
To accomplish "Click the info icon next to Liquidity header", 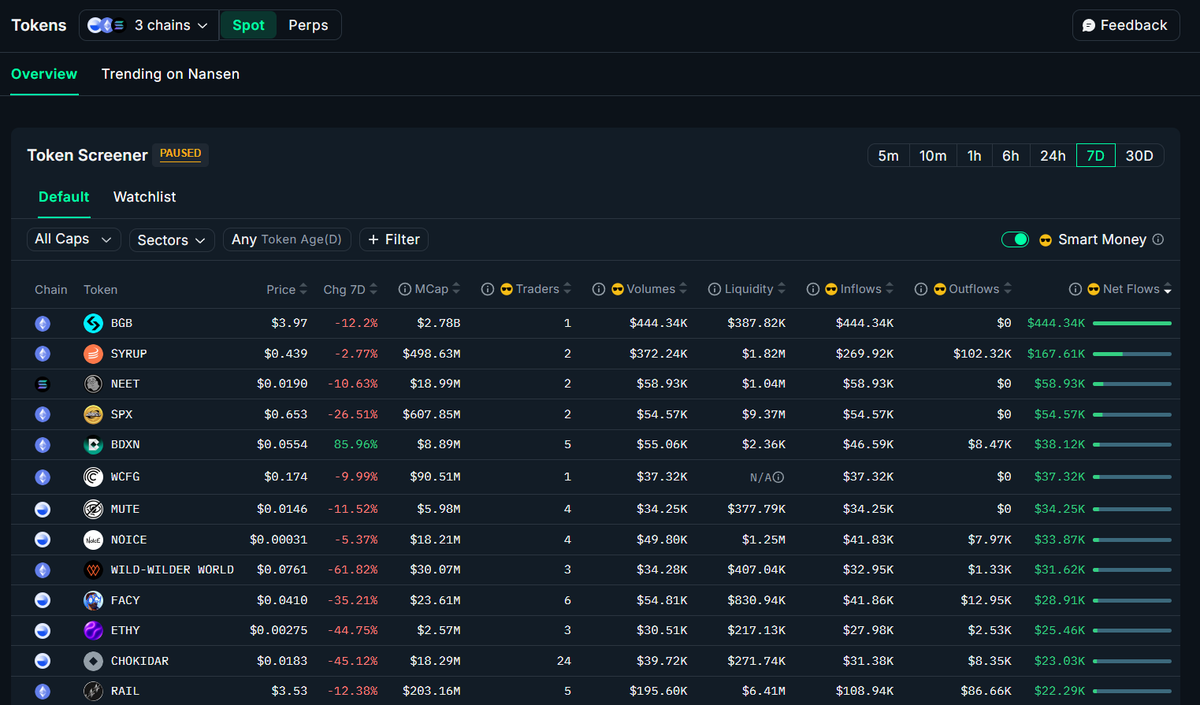I will (714, 289).
